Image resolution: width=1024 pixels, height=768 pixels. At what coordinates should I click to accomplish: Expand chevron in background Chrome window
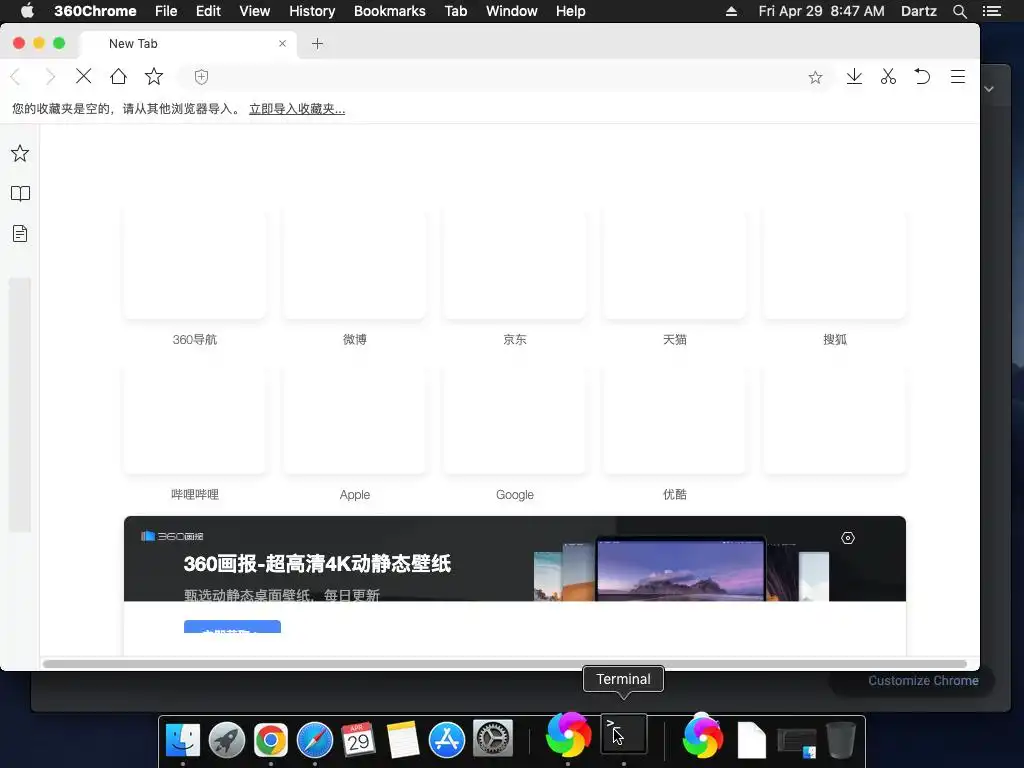coord(989,89)
